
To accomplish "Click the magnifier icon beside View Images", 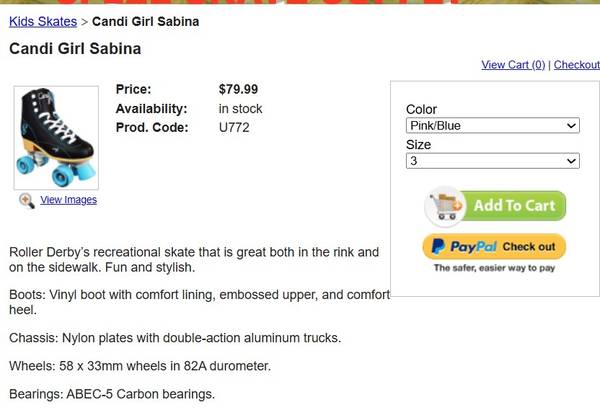I will click(27, 200).
